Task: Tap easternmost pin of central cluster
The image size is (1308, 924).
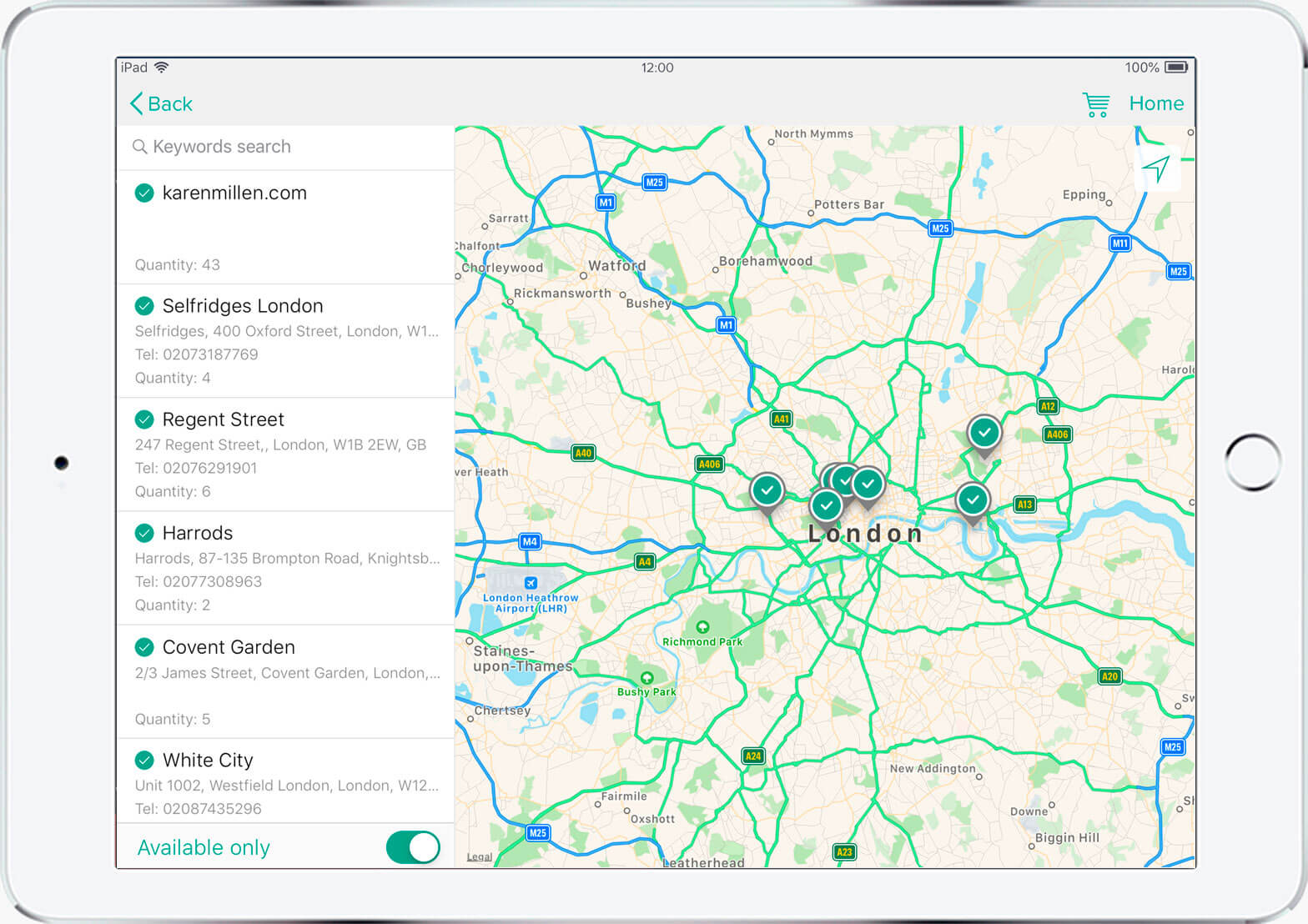Action: 868,485
